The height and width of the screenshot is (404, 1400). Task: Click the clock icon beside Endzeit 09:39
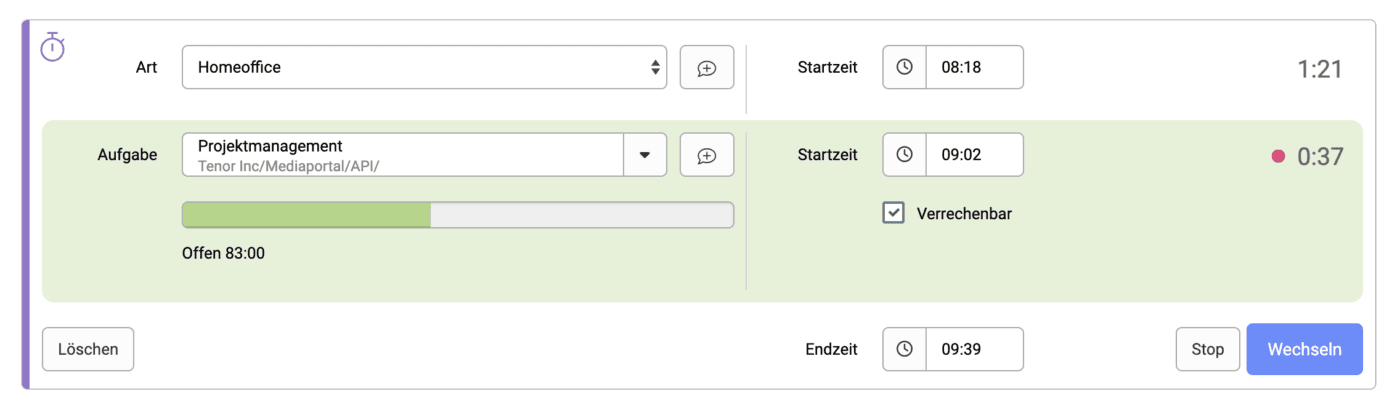click(904, 349)
